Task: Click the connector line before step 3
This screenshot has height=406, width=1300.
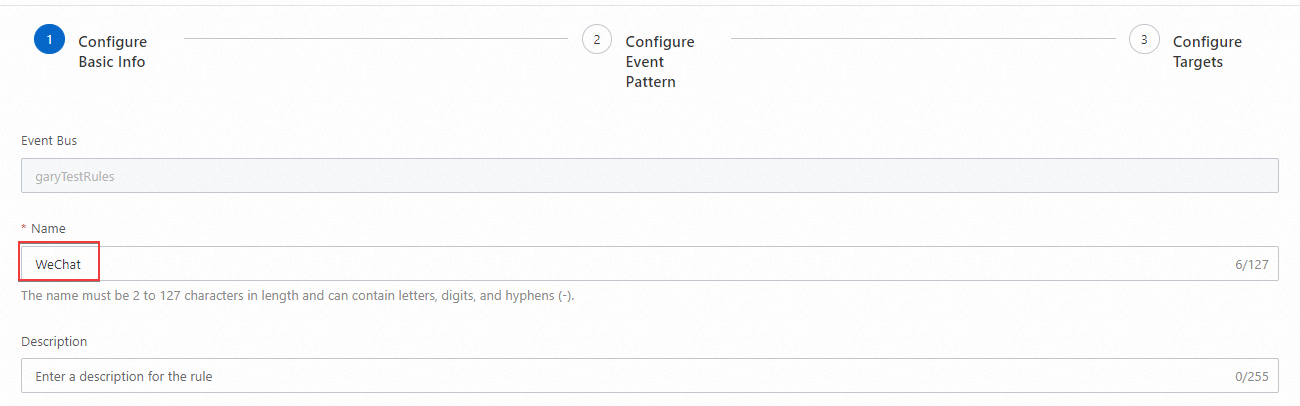Action: (922, 40)
